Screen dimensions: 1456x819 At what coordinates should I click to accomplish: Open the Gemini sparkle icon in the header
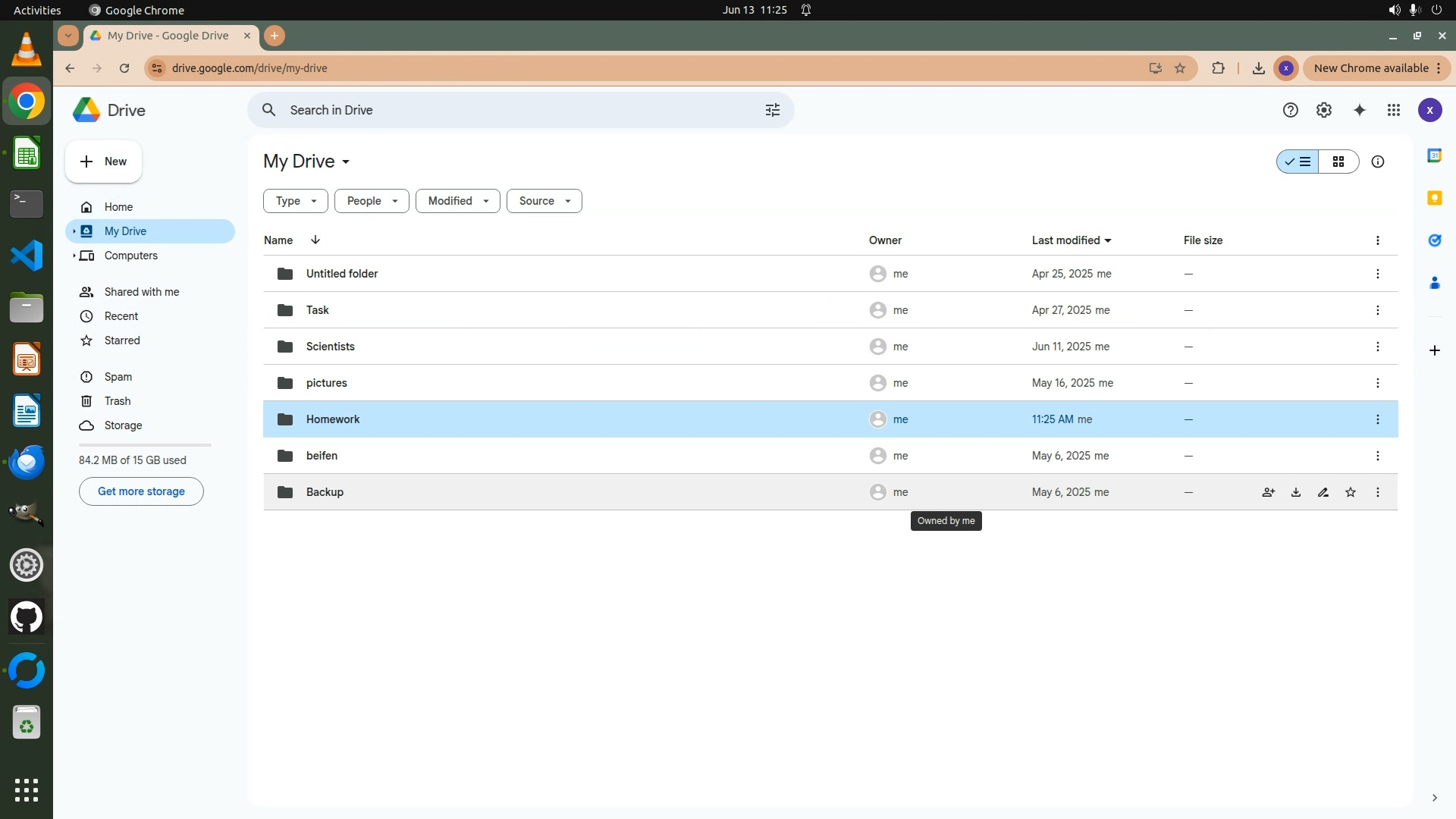pyautogui.click(x=1360, y=110)
